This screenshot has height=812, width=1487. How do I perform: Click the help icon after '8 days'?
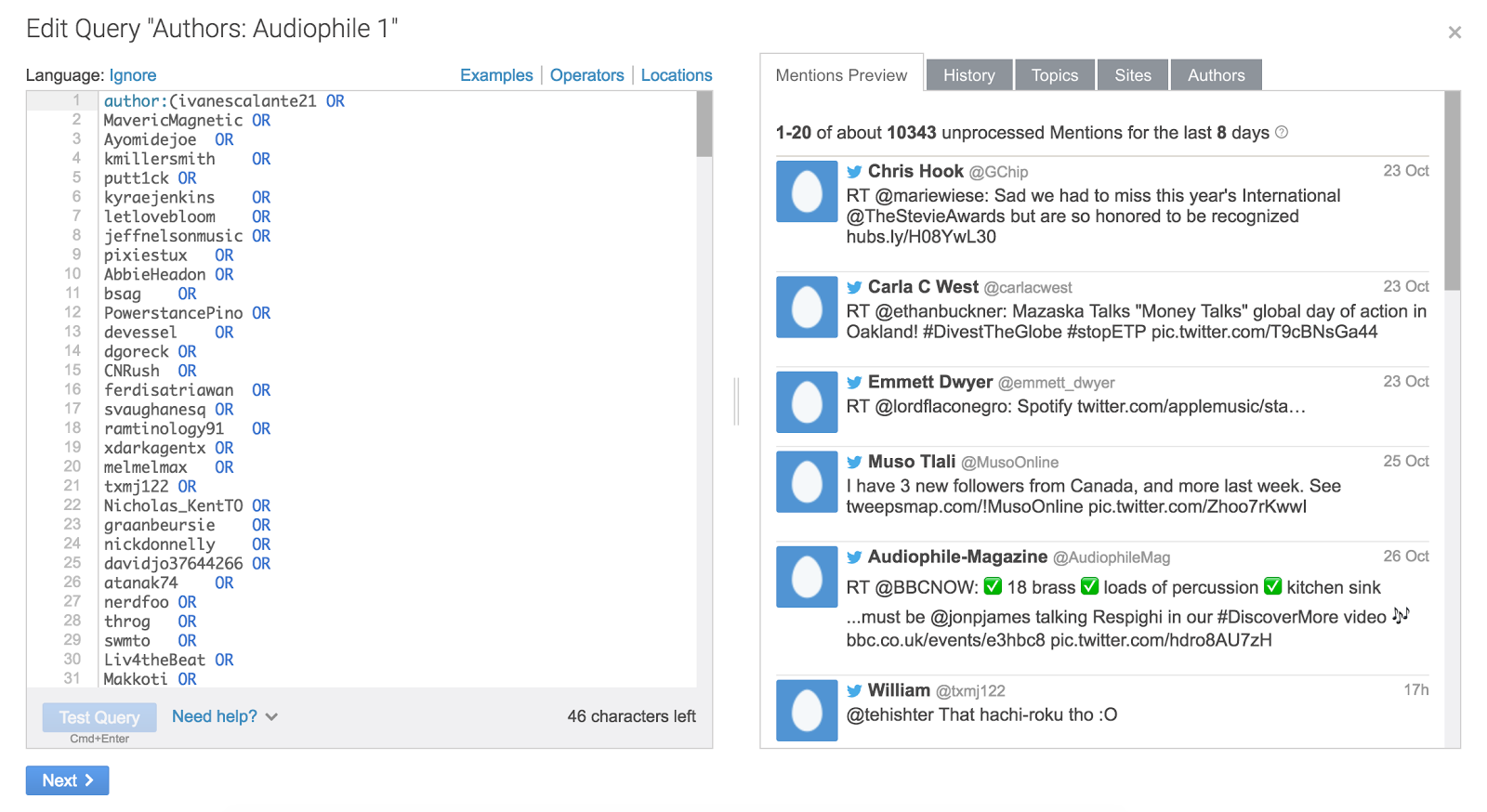pos(1282,133)
